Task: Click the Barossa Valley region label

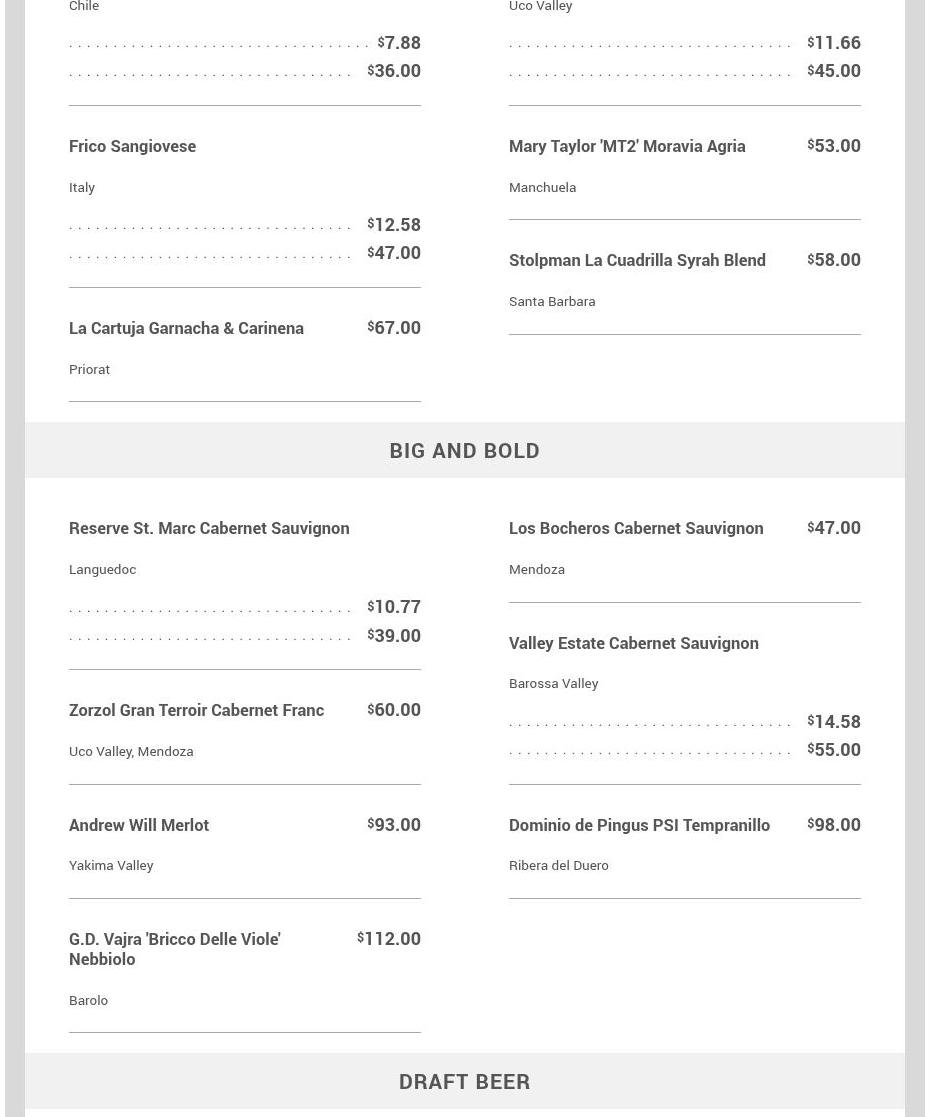Action: pyautogui.click(x=554, y=683)
